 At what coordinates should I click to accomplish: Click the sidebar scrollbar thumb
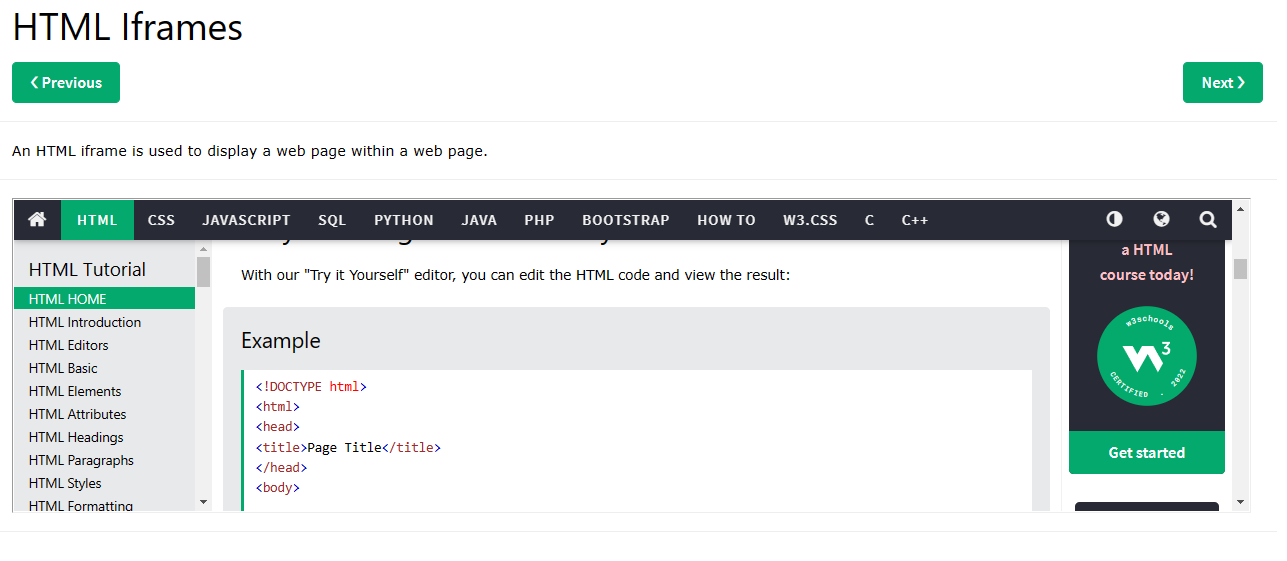(x=204, y=272)
